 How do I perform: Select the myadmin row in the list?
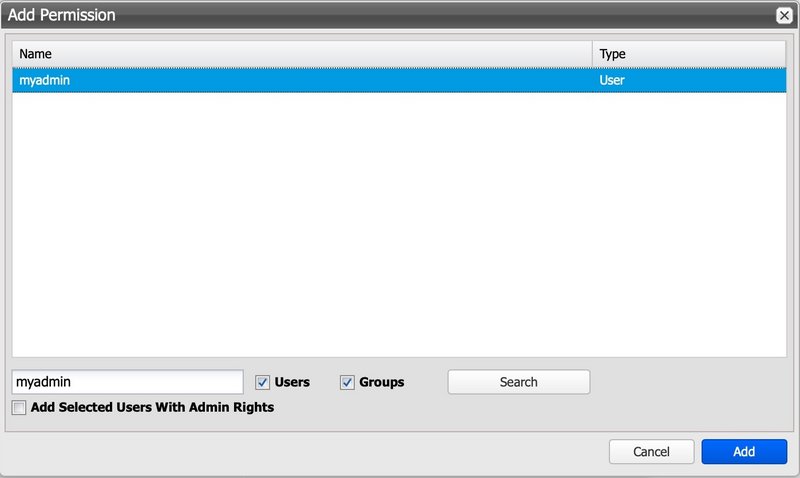(x=300, y=80)
